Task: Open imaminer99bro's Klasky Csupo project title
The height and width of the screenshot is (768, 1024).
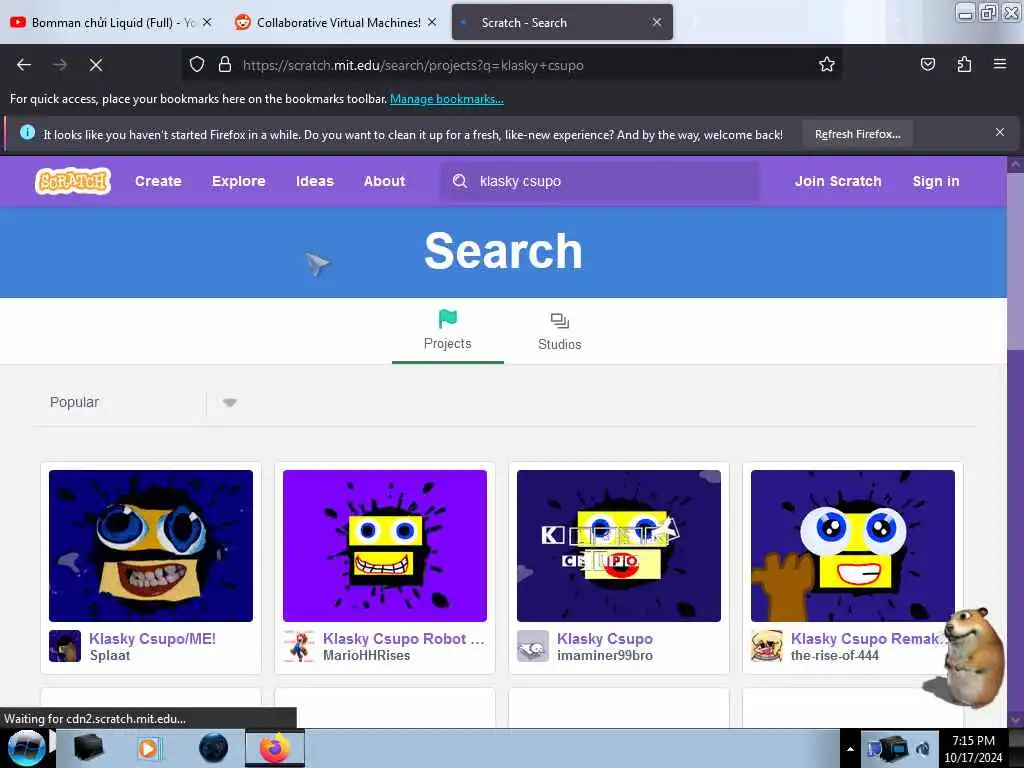Action: 605,639
